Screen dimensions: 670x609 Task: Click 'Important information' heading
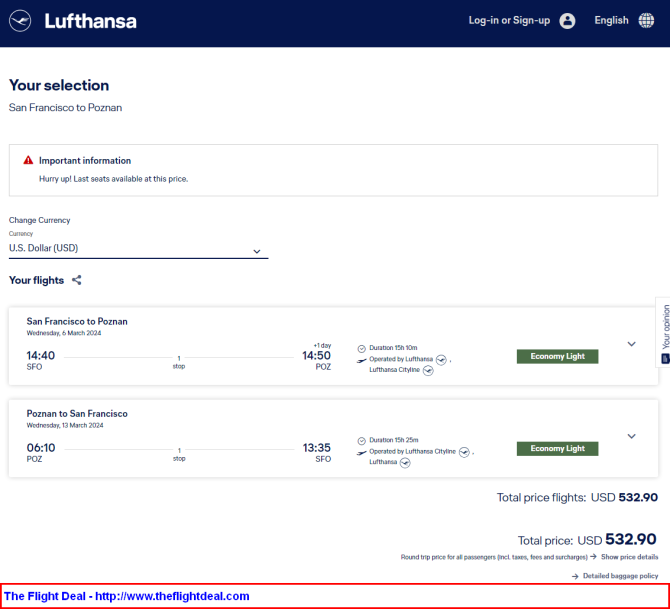click(x=85, y=161)
